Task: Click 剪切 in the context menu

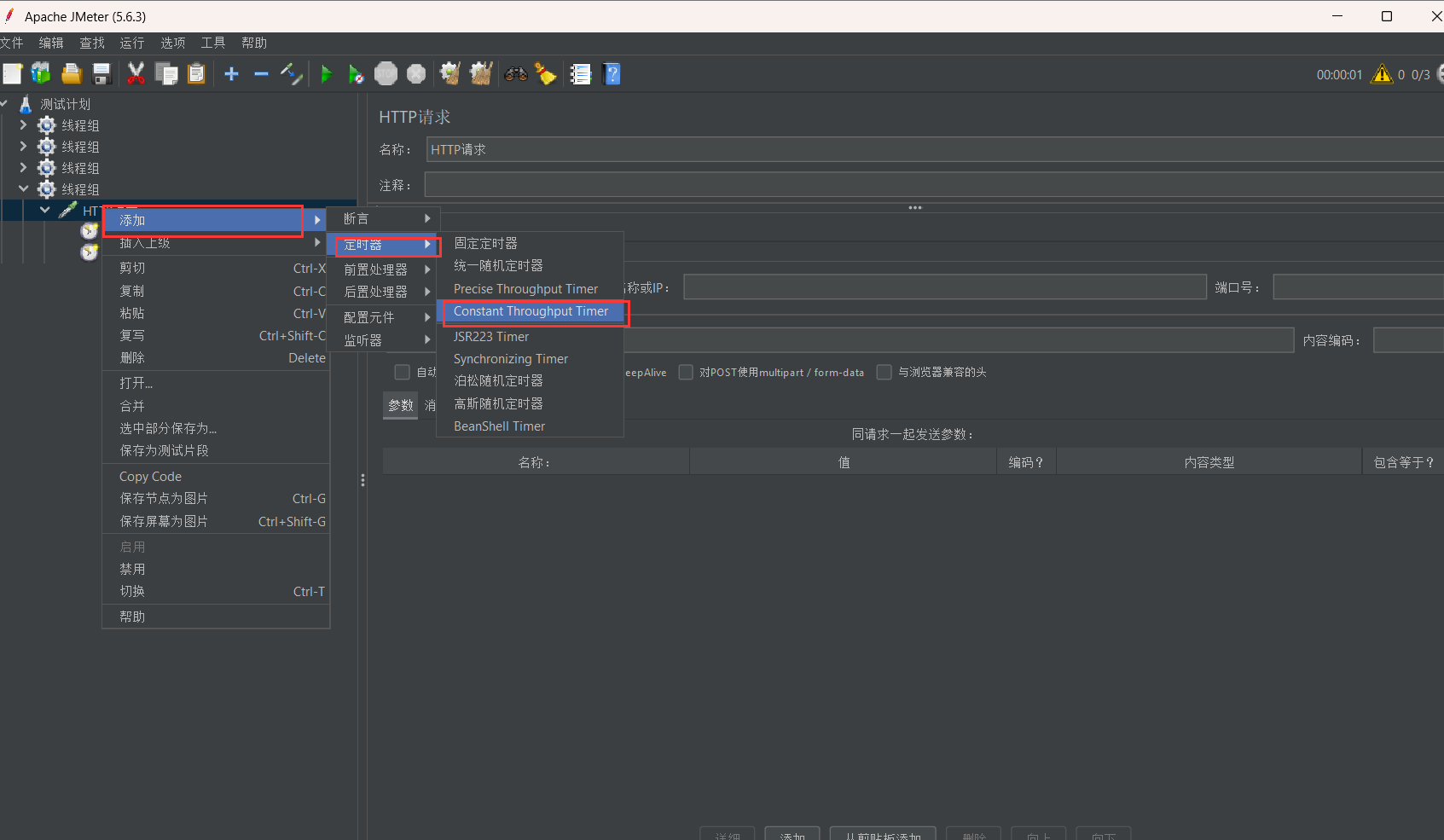Action: 215,269
